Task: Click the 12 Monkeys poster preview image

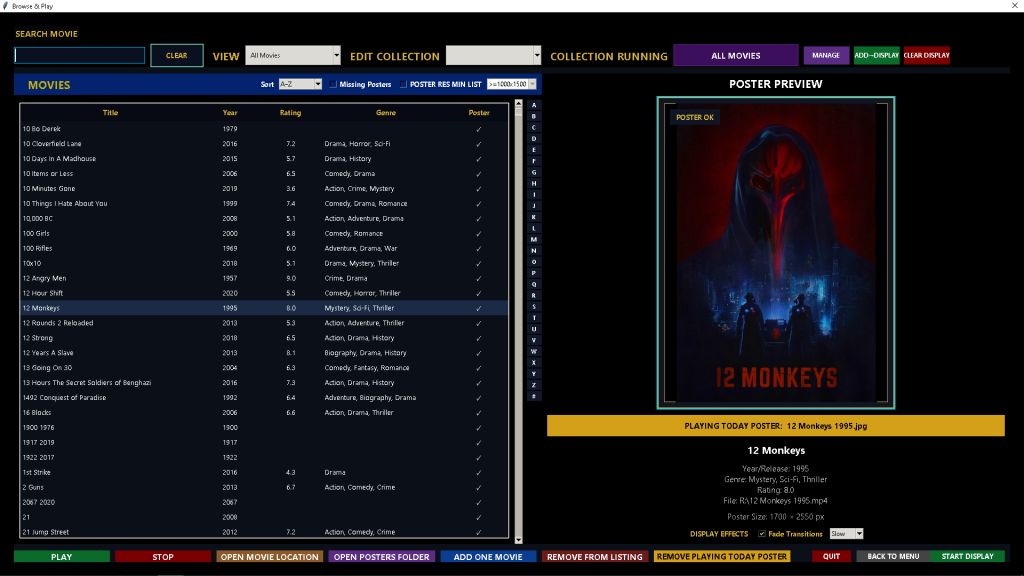Action: [776, 252]
